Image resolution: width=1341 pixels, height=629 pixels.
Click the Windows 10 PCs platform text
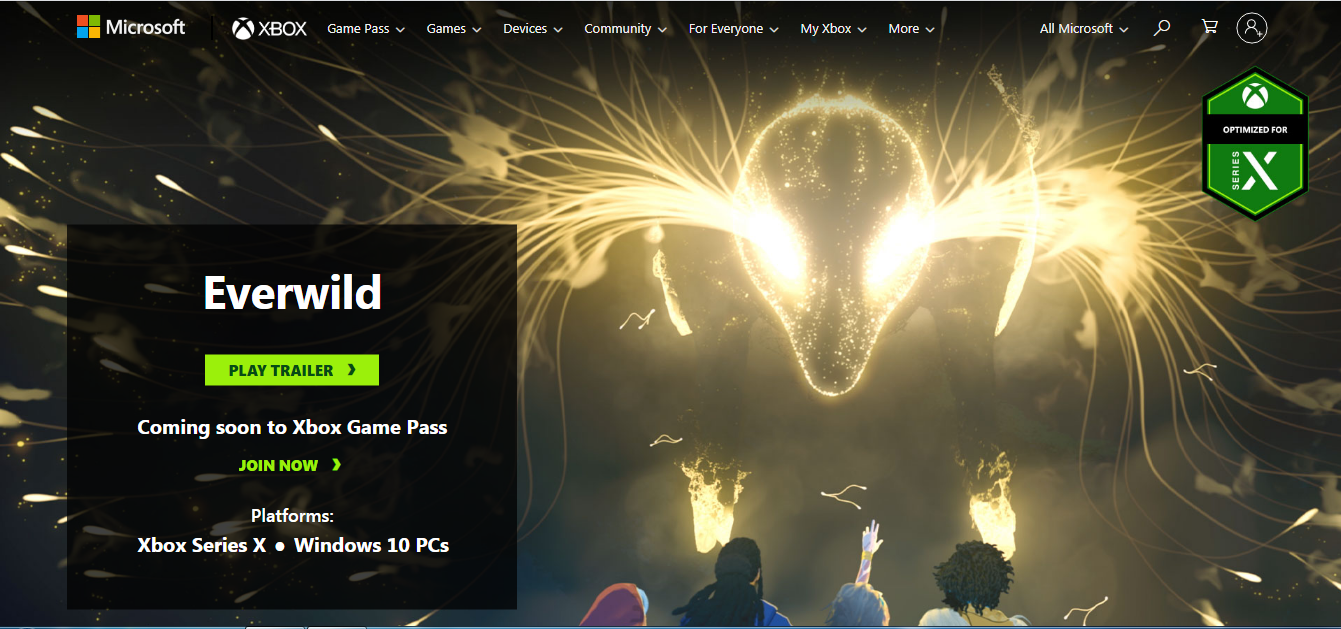[371, 545]
